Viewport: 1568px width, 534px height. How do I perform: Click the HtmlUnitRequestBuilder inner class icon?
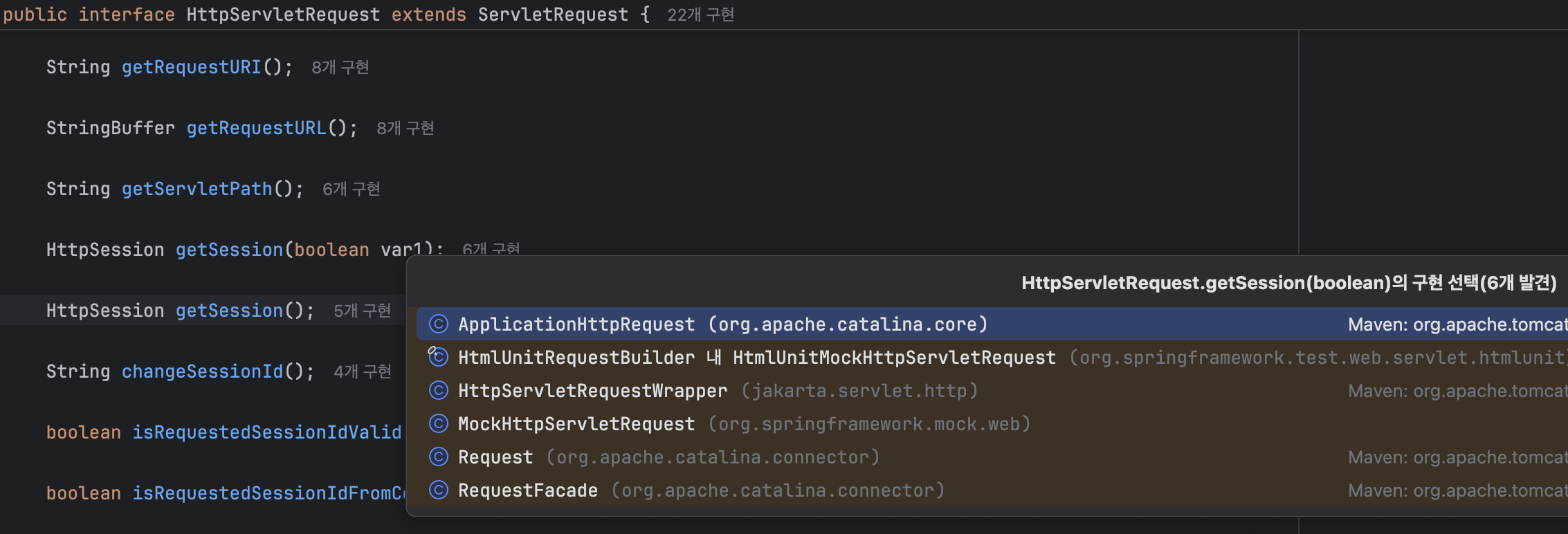click(x=438, y=357)
